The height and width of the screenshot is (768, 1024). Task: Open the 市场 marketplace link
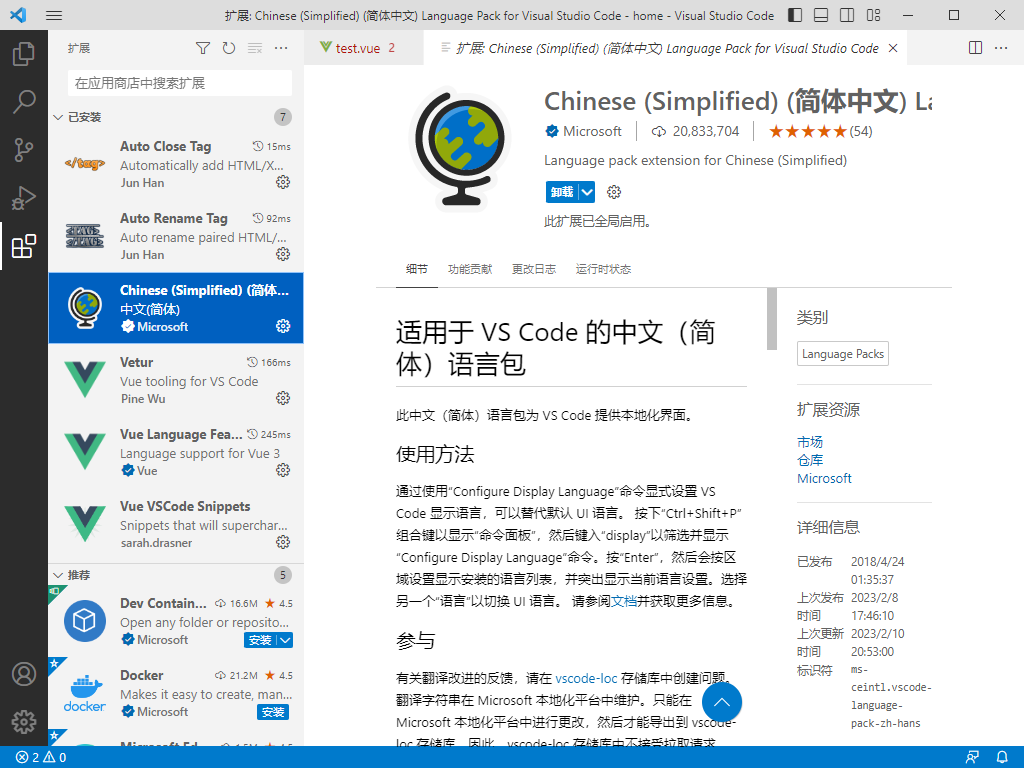click(810, 442)
